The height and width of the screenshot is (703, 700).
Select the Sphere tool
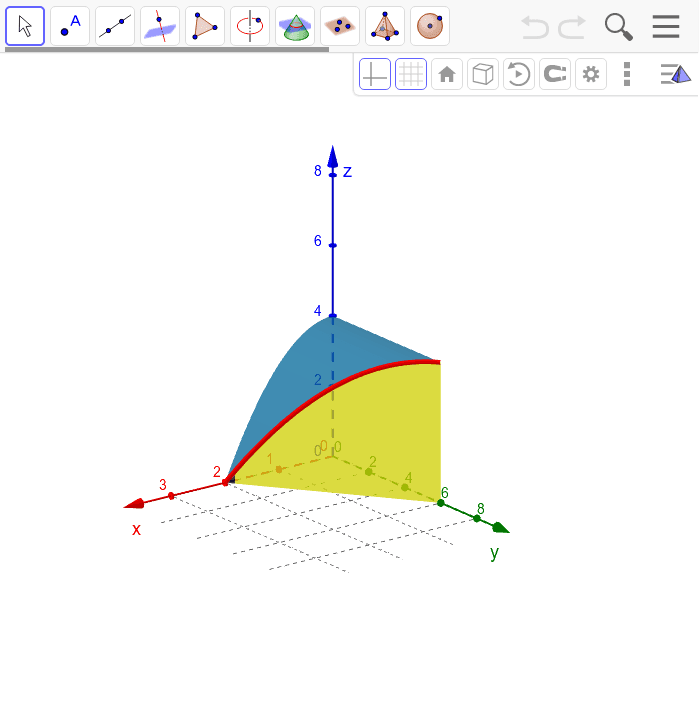point(430,26)
